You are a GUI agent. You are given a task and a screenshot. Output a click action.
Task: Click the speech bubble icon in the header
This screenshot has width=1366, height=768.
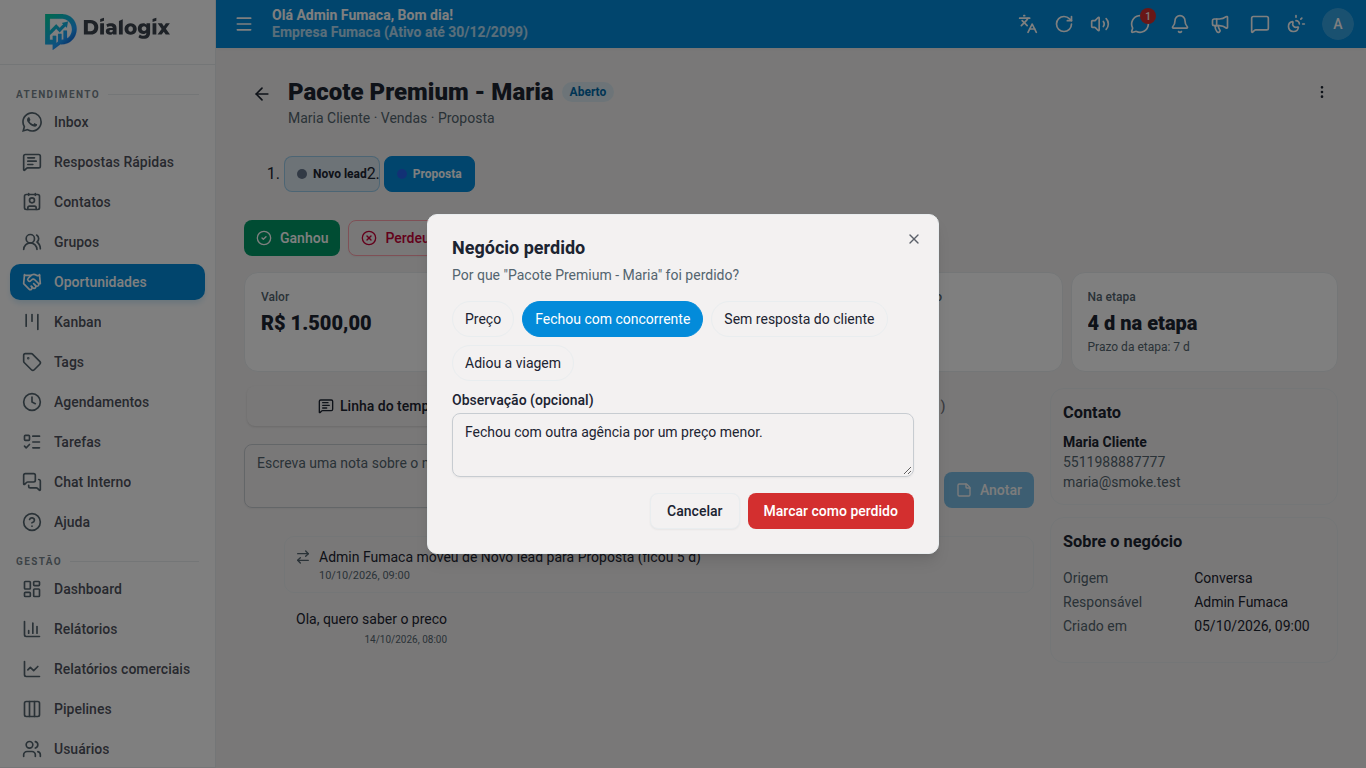click(x=1260, y=24)
